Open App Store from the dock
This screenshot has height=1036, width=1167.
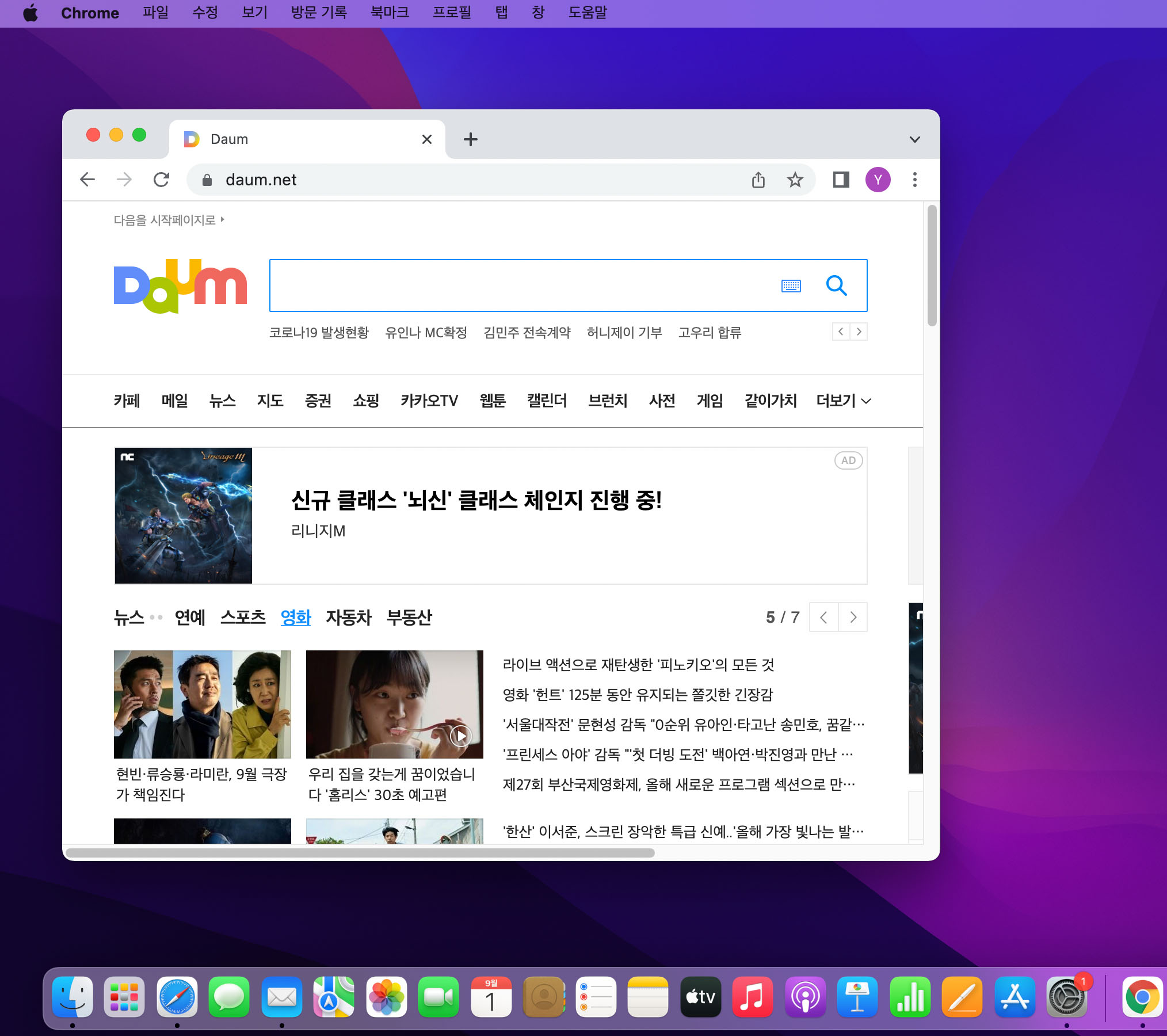pyautogui.click(x=1015, y=997)
